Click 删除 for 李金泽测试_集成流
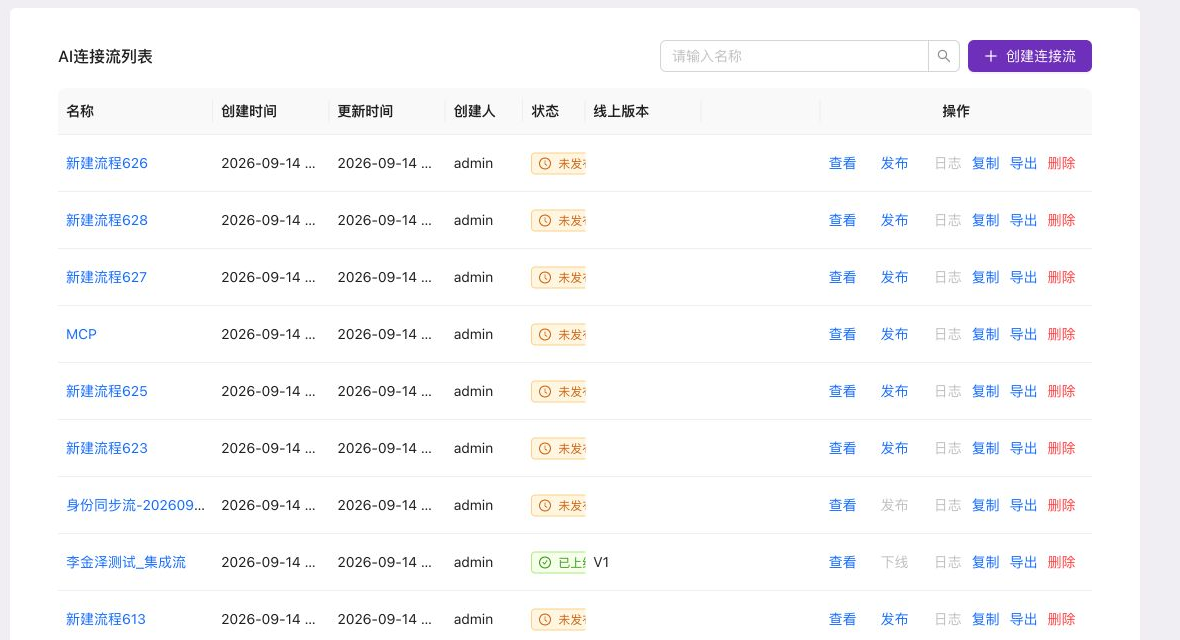Image resolution: width=1180 pixels, height=640 pixels. coord(1061,562)
